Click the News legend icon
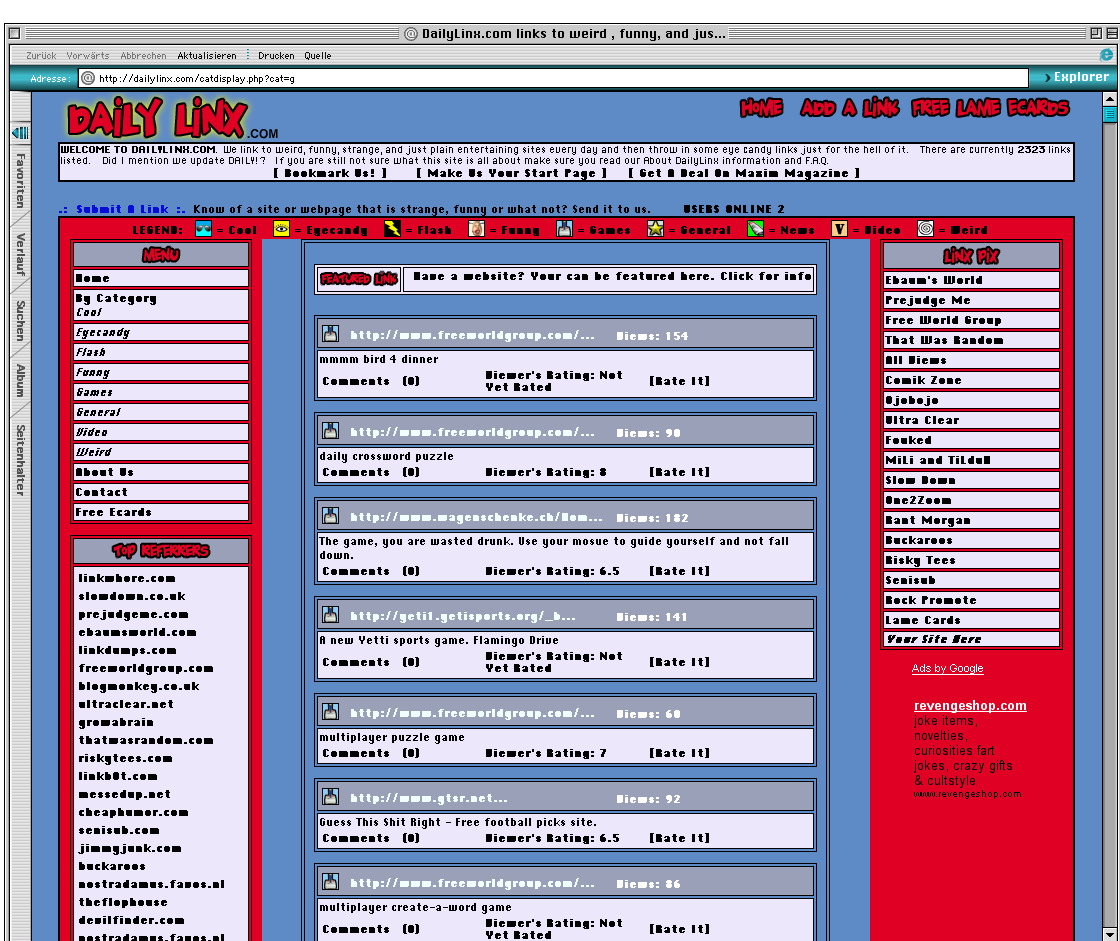The image size is (1120, 941). [x=755, y=229]
